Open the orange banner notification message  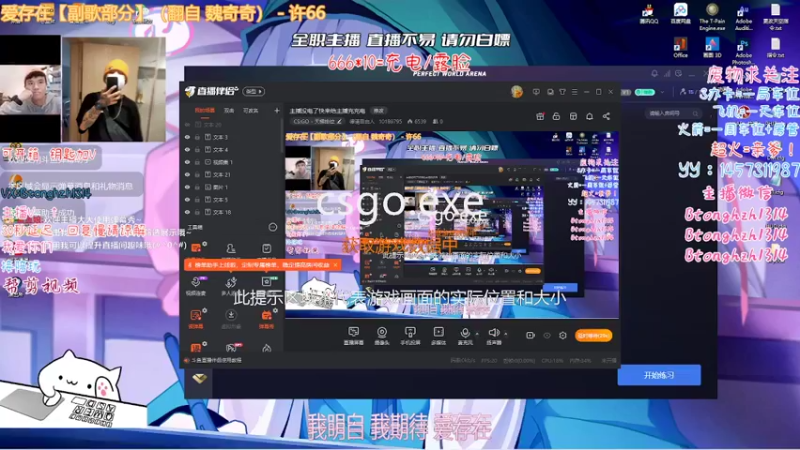click(260, 265)
